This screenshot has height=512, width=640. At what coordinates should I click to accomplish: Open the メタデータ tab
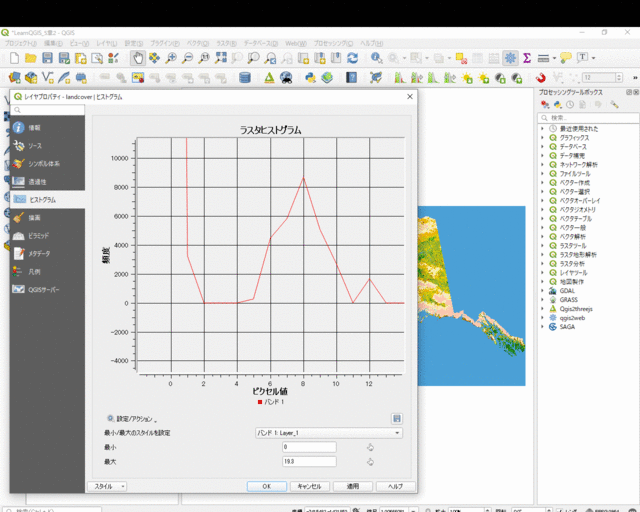coord(47,254)
